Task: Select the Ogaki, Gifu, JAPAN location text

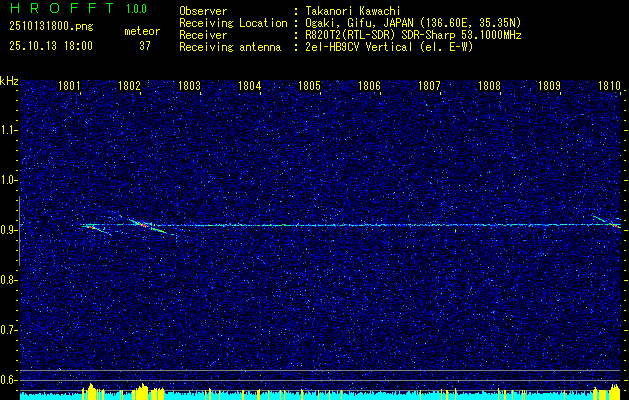Action: (x=413, y=23)
